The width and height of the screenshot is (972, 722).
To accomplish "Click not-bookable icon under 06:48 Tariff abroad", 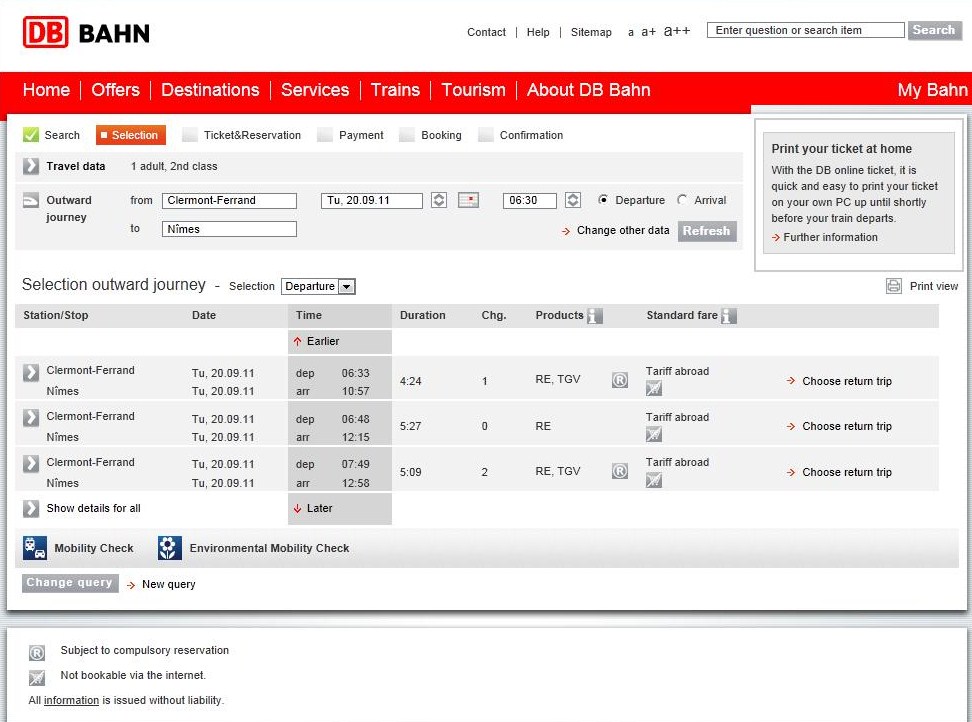I will pyautogui.click(x=653, y=434).
